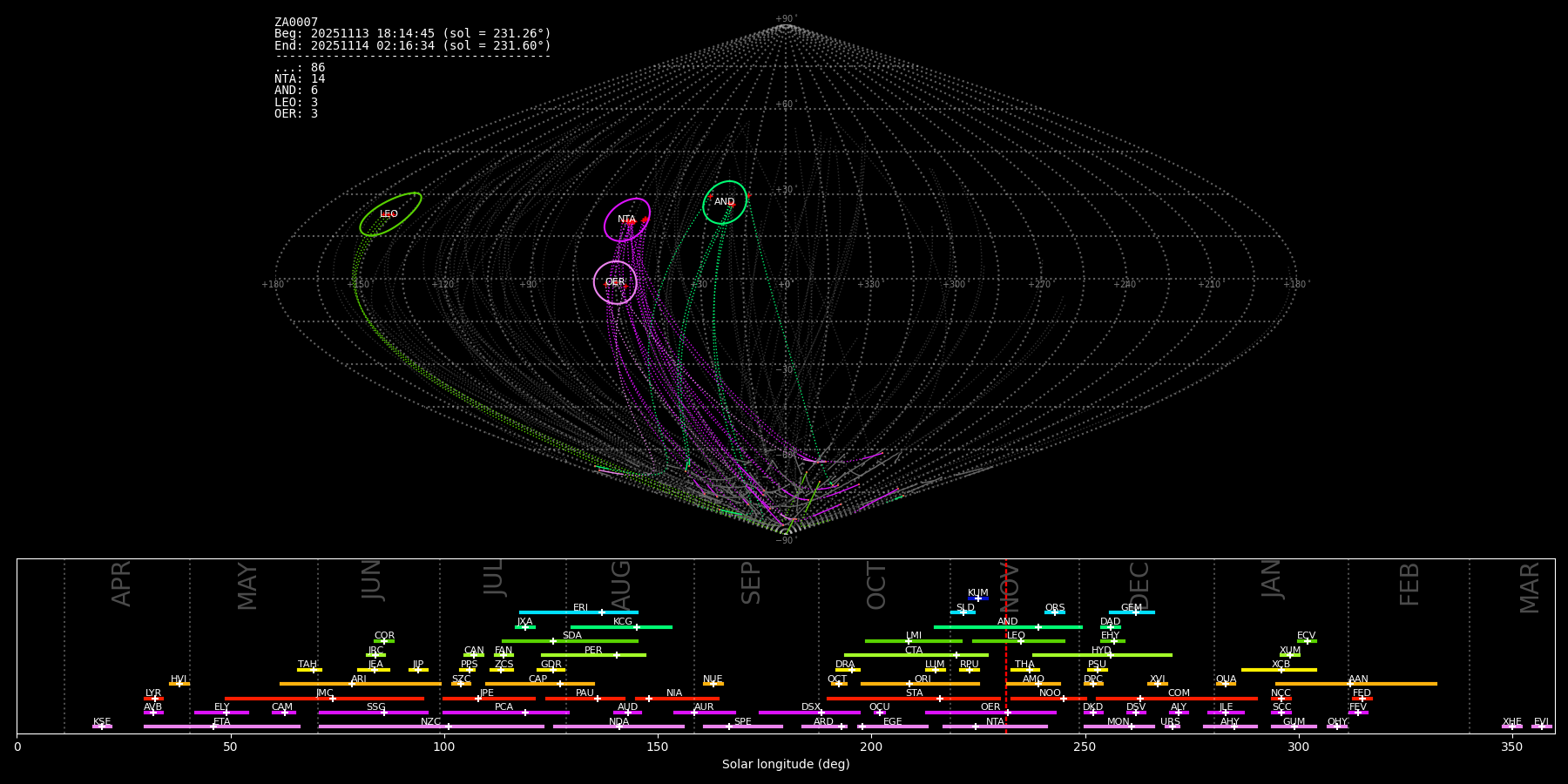Select the magenta OER bar in the timeline
This screenshot has height=784, width=1568.
[990, 713]
